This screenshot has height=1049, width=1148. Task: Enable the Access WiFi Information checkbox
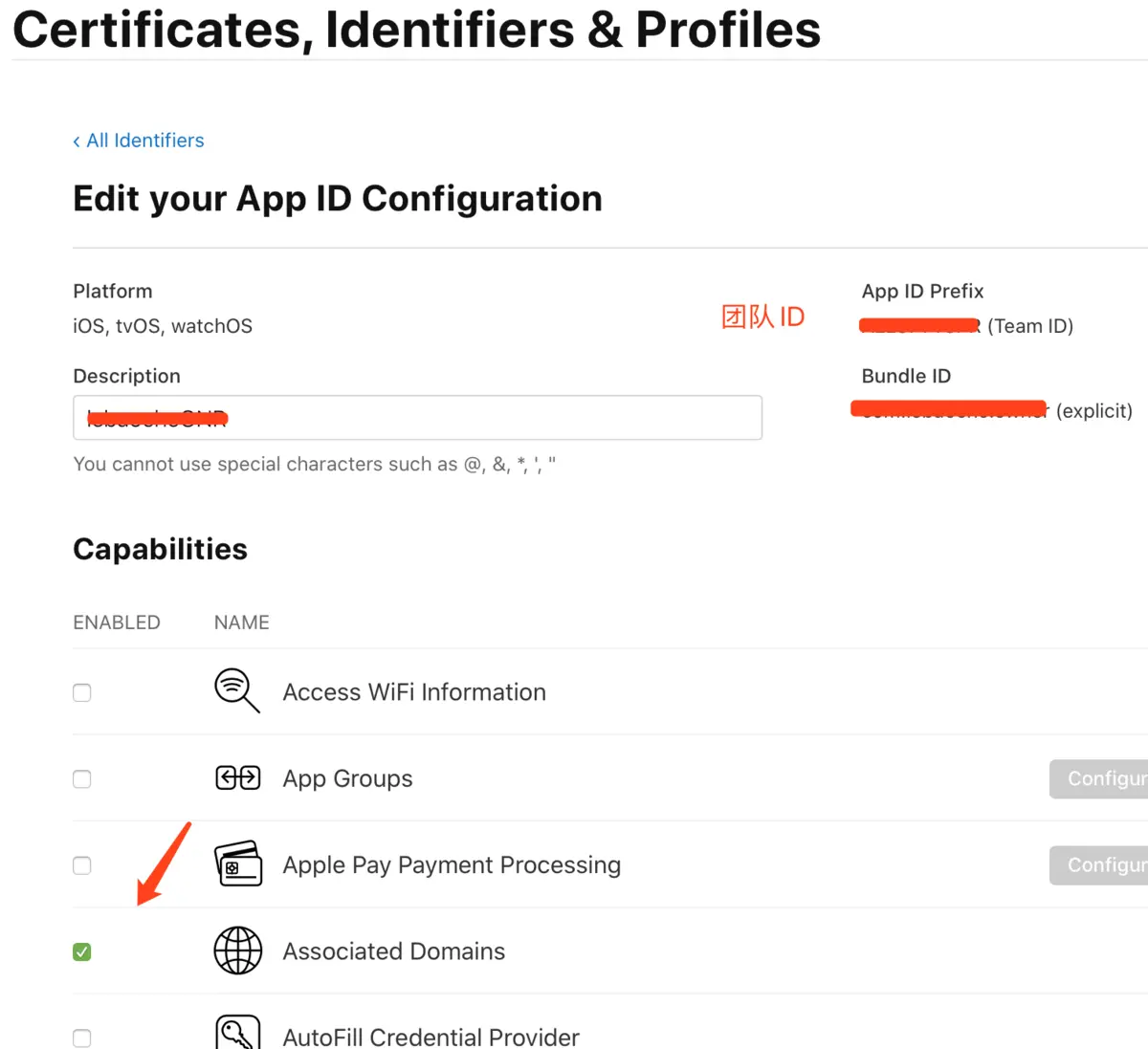[82, 692]
